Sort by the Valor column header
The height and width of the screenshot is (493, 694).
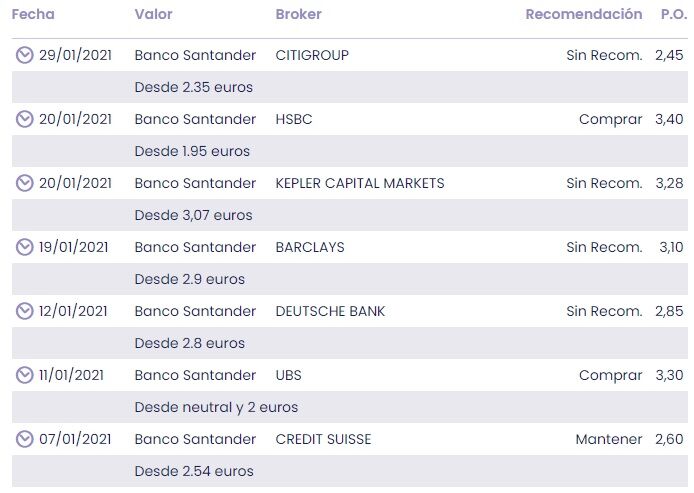pyautogui.click(x=153, y=14)
